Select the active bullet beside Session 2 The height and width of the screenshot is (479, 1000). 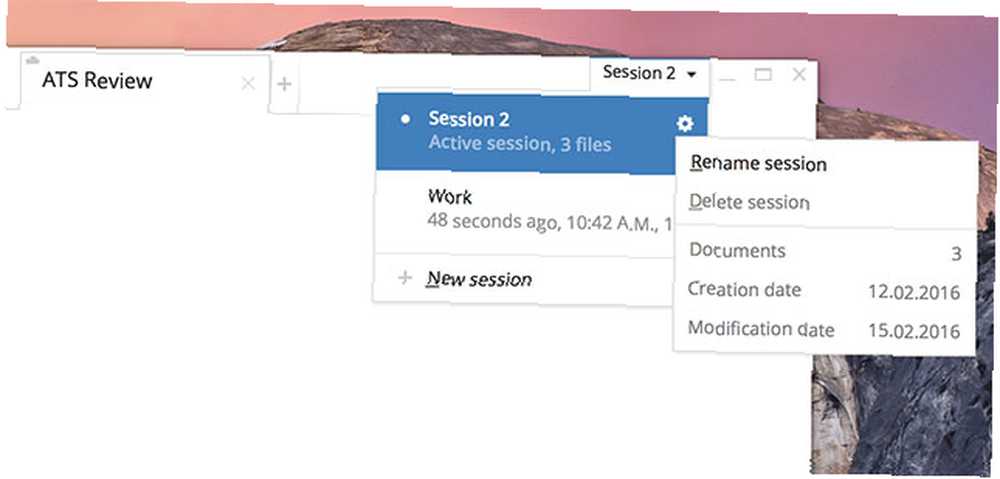tap(405, 119)
